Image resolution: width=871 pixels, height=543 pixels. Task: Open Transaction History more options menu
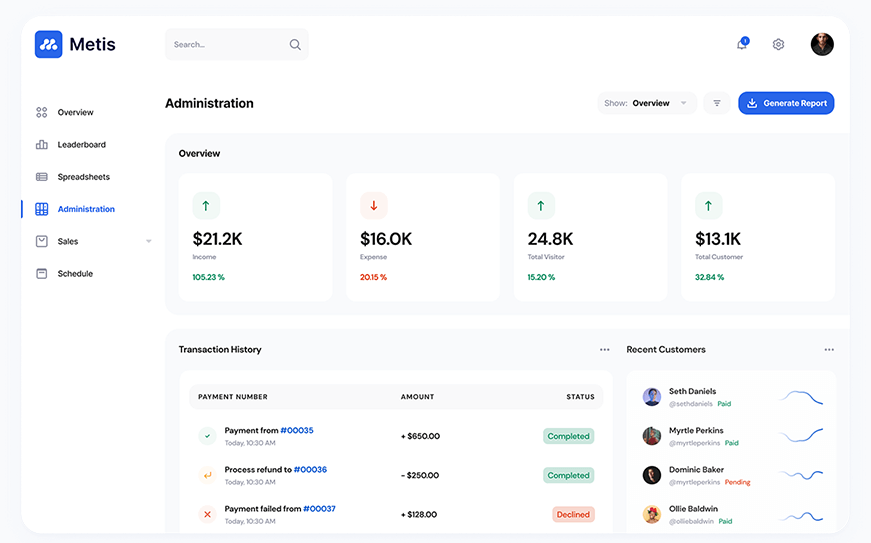[x=604, y=350]
